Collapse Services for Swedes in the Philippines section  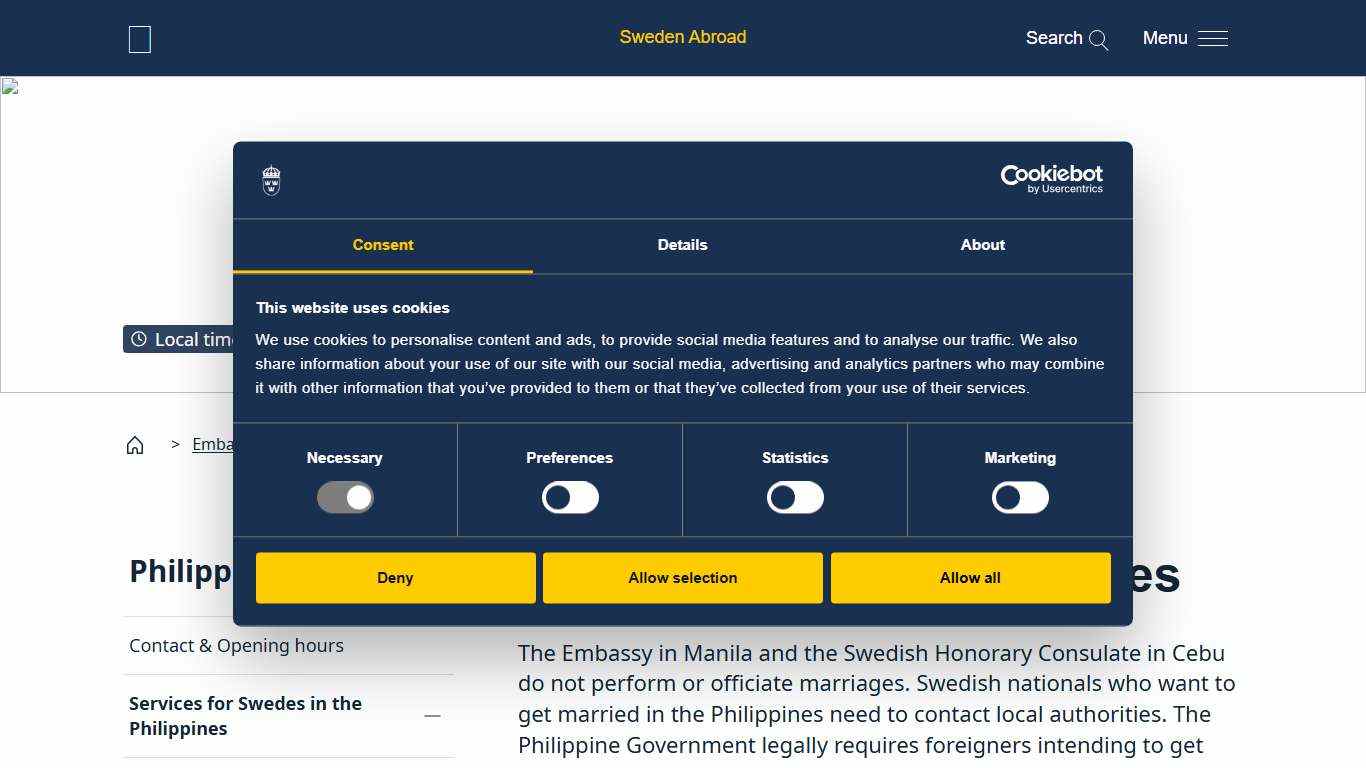point(432,716)
